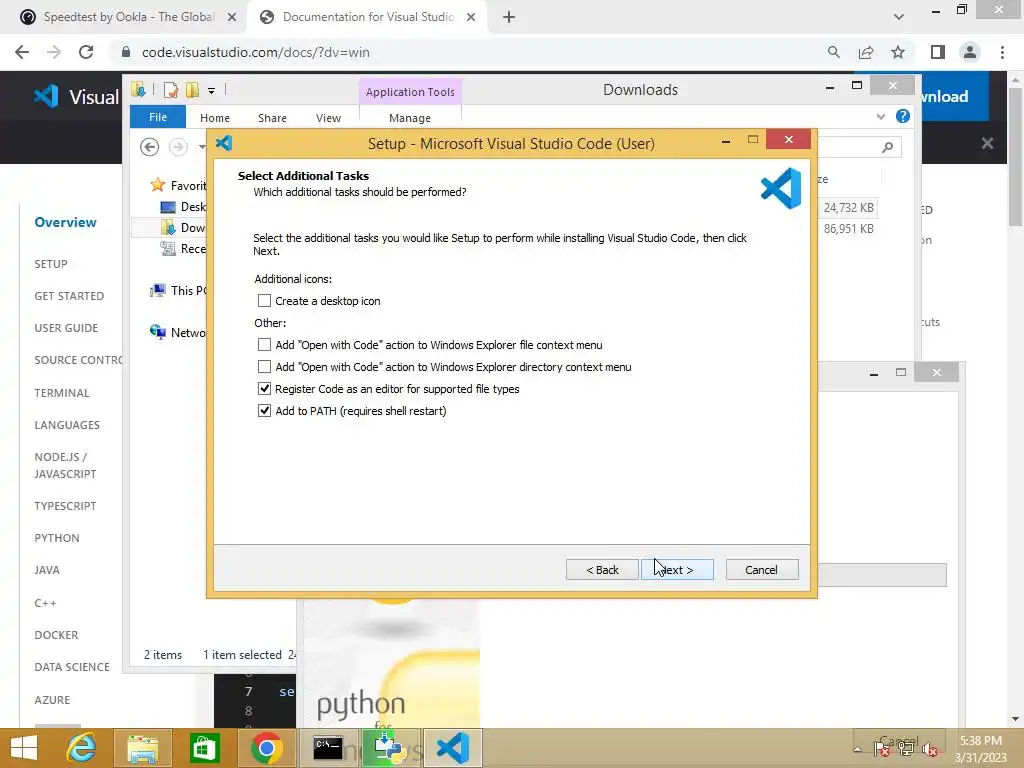Open Chrome three-dot menu
This screenshot has width=1024, height=768.
(1002, 52)
